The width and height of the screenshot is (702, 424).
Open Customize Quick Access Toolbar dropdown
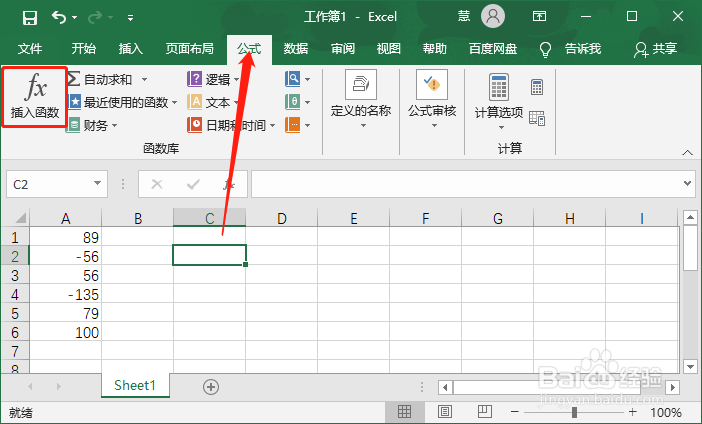pyautogui.click(x=130, y=18)
